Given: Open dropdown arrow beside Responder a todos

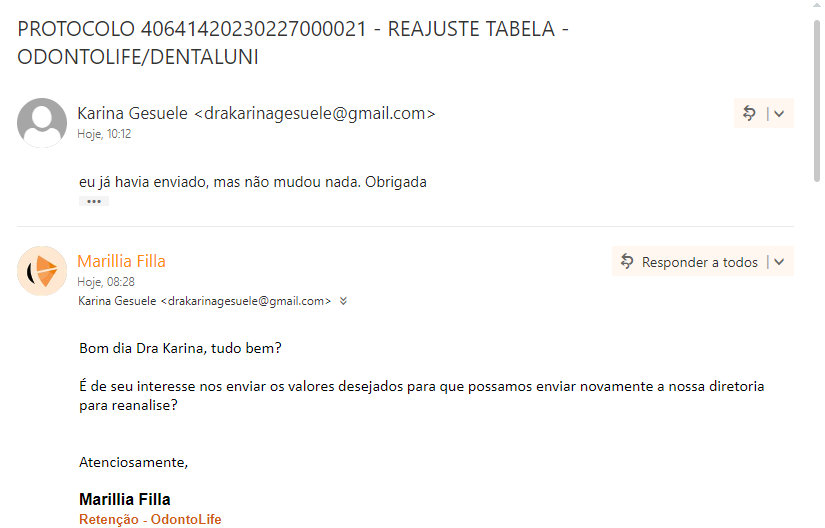Looking at the screenshot, I should coord(779,262).
